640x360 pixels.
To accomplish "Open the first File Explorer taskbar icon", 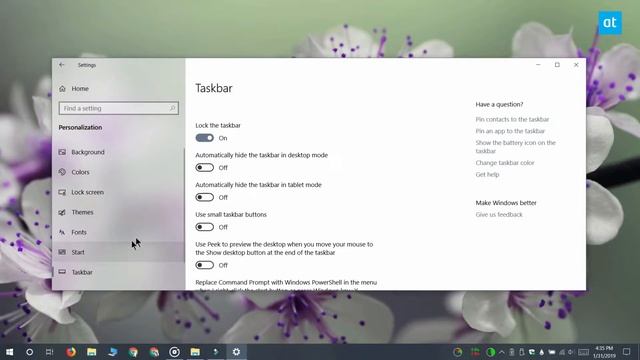I will tap(91, 352).
